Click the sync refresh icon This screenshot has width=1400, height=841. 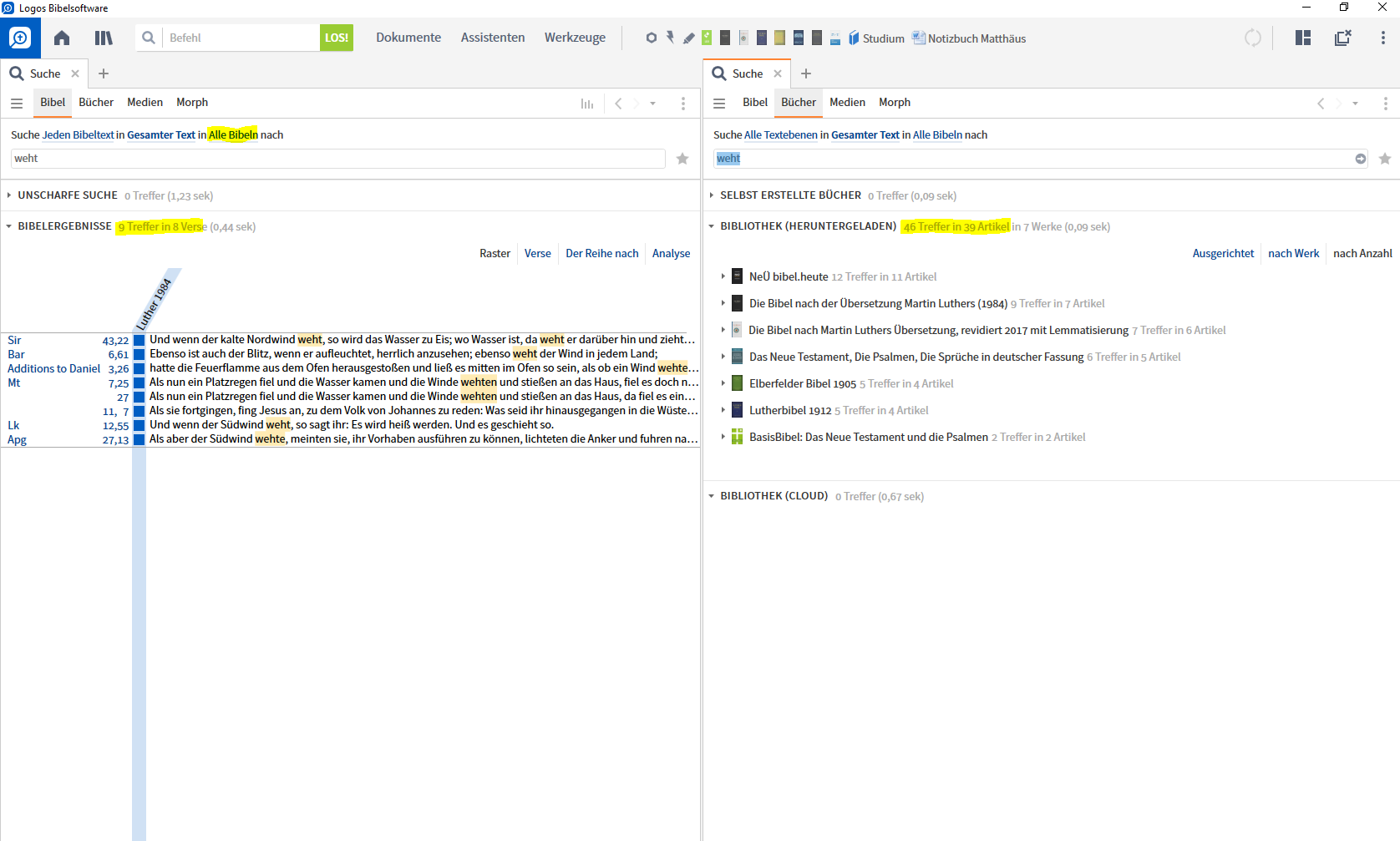pos(1253,38)
